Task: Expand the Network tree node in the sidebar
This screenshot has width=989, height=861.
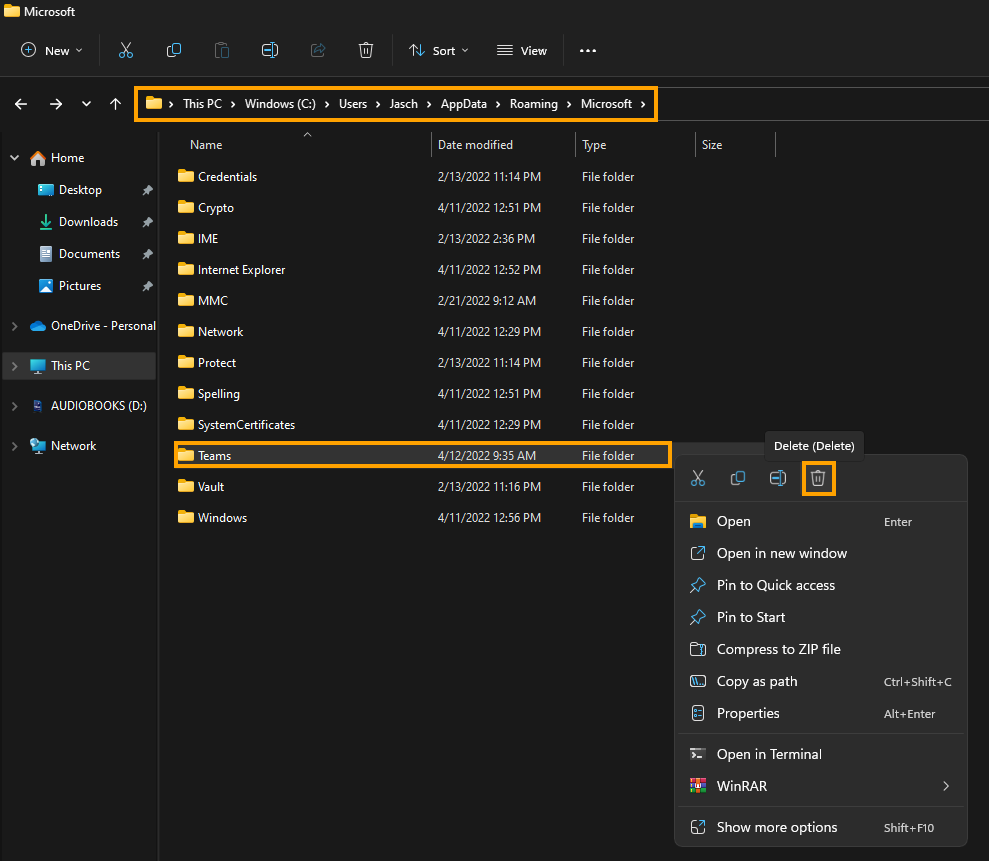Action: 15,446
